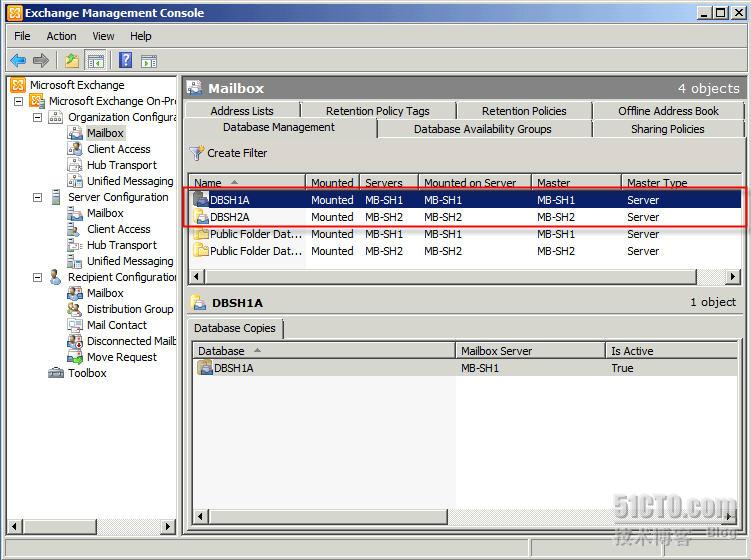Screen dimensions: 751x560
Task: Click the DBSH1A icon in Database Copies list
Action: (205, 368)
